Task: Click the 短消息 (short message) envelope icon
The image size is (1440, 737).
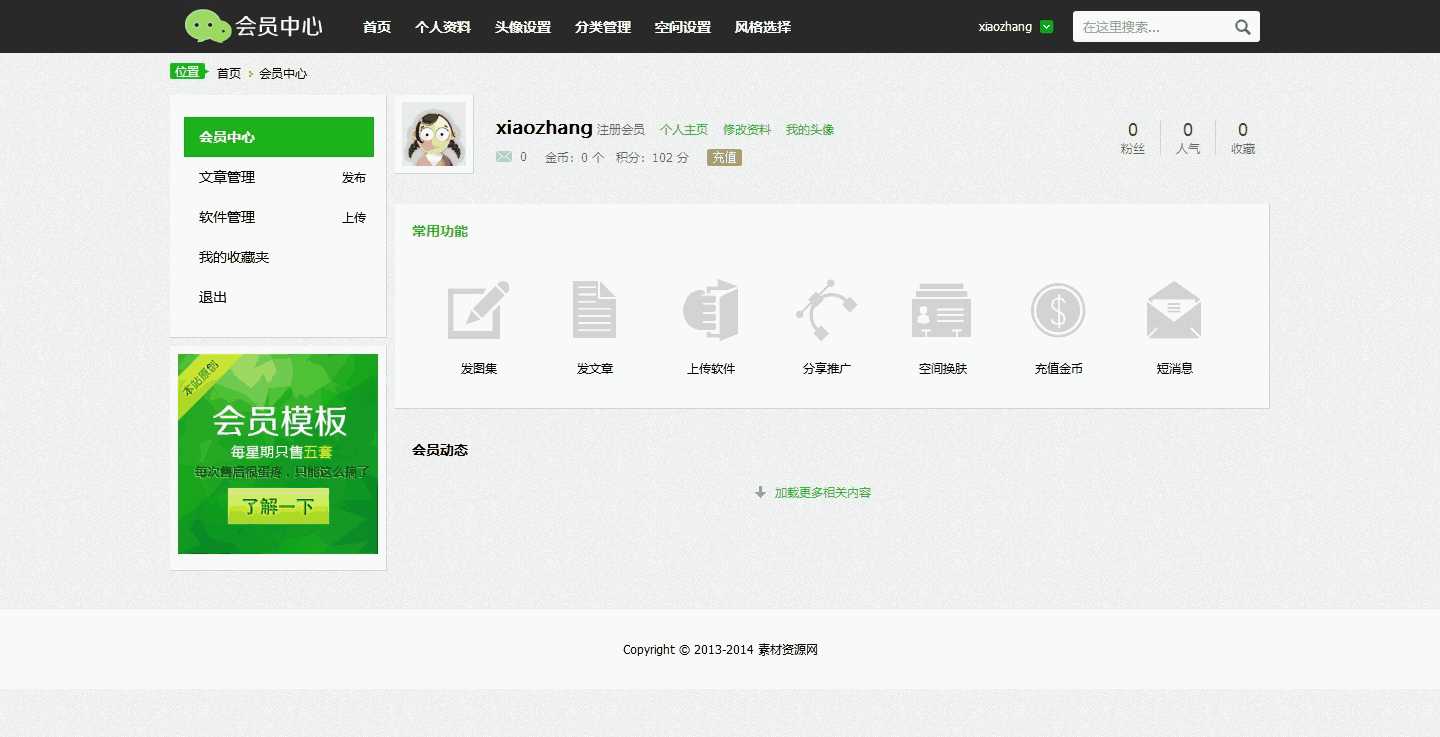Action: (x=1173, y=310)
